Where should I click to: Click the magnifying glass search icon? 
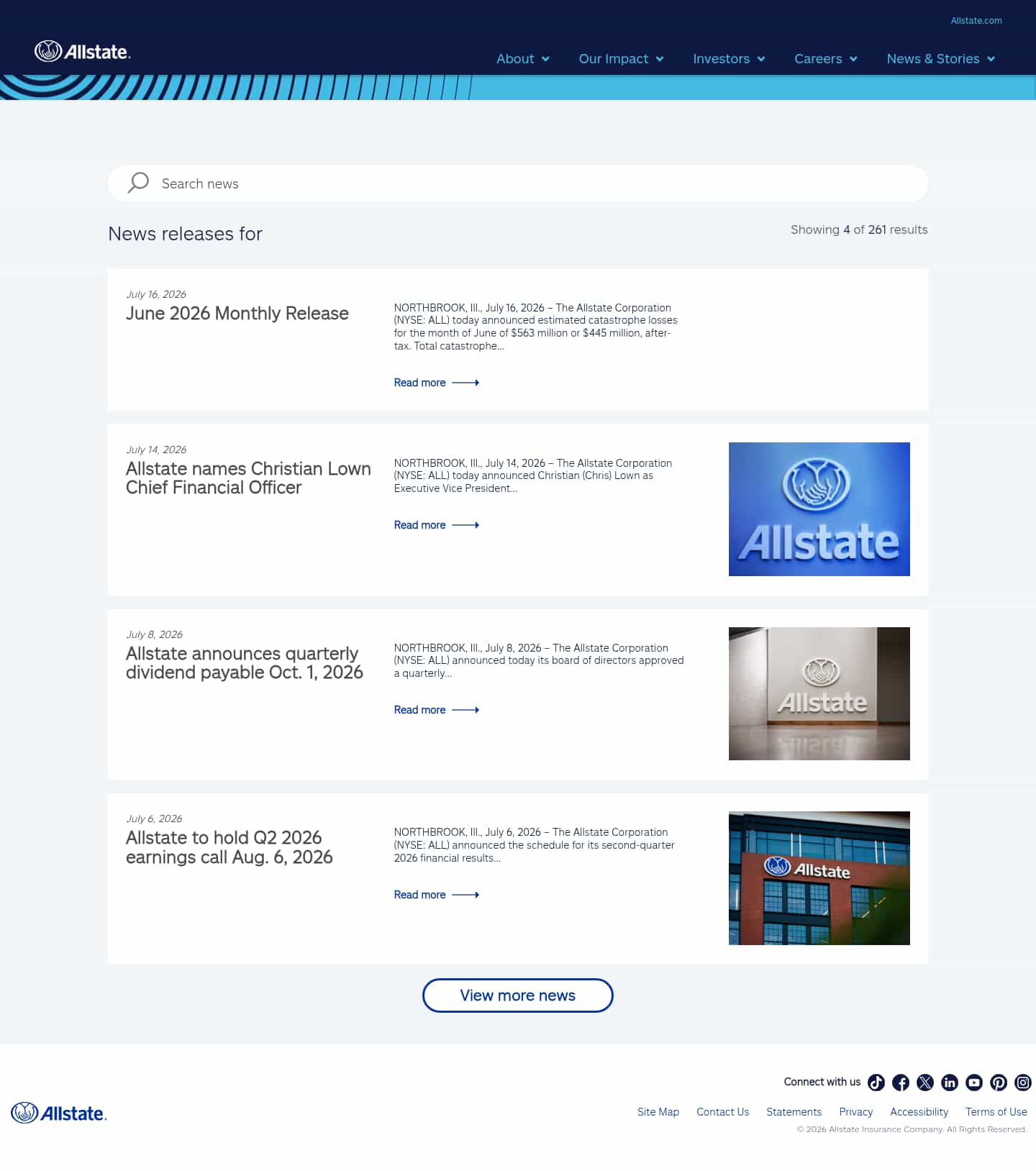pyautogui.click(x=138, y=183)
